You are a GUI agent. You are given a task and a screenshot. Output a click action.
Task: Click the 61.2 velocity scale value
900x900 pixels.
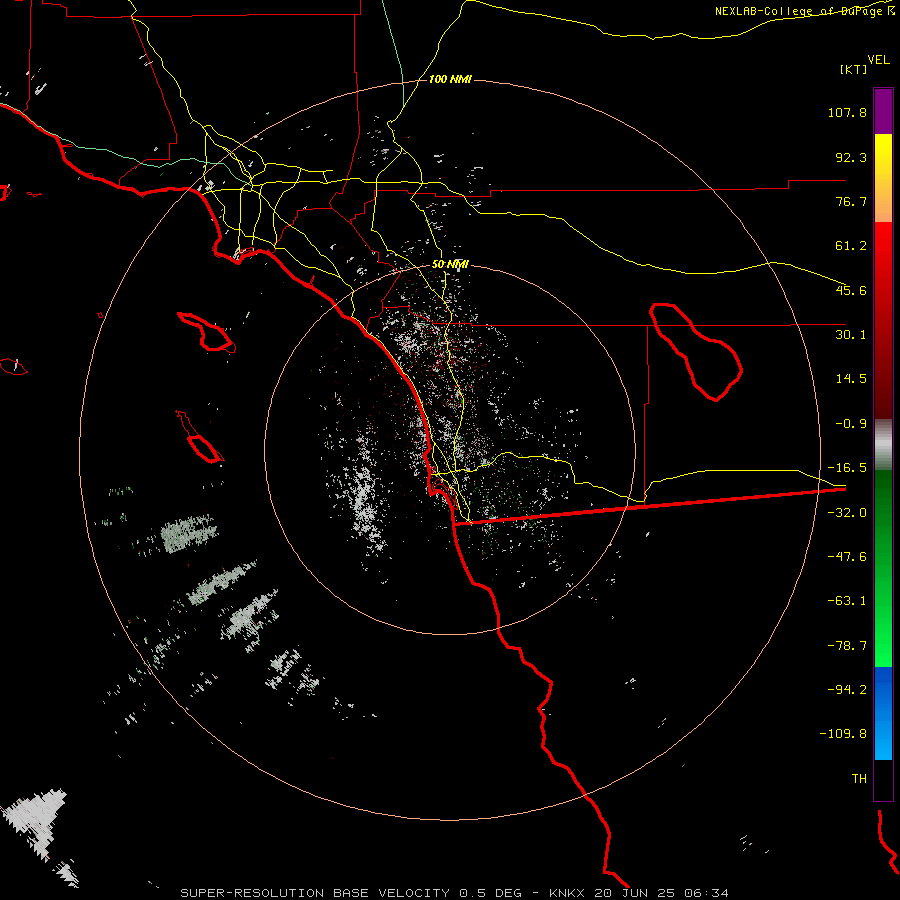(x=851, y=246)
